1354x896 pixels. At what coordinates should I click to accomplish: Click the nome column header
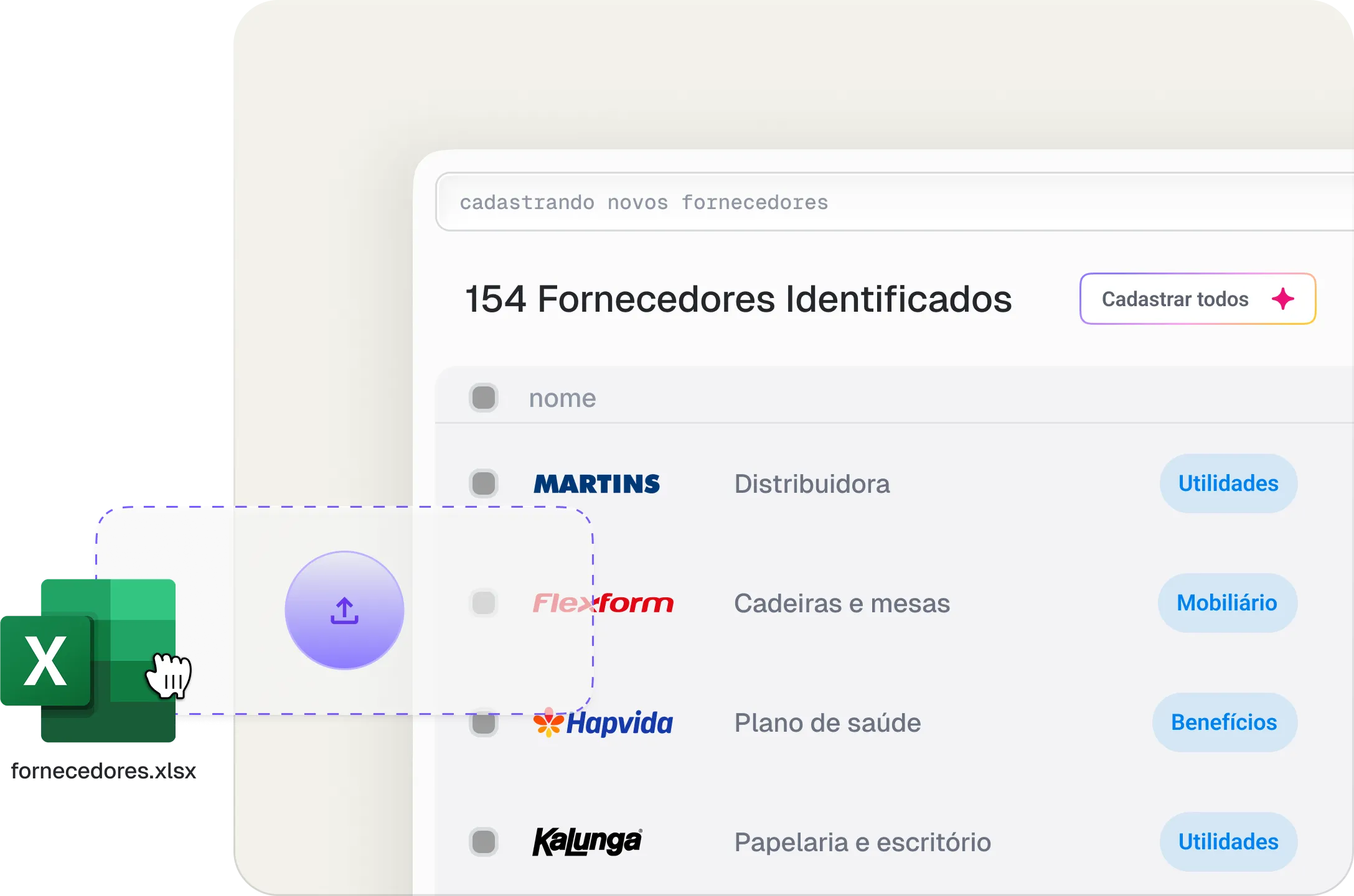pos(562,398)
